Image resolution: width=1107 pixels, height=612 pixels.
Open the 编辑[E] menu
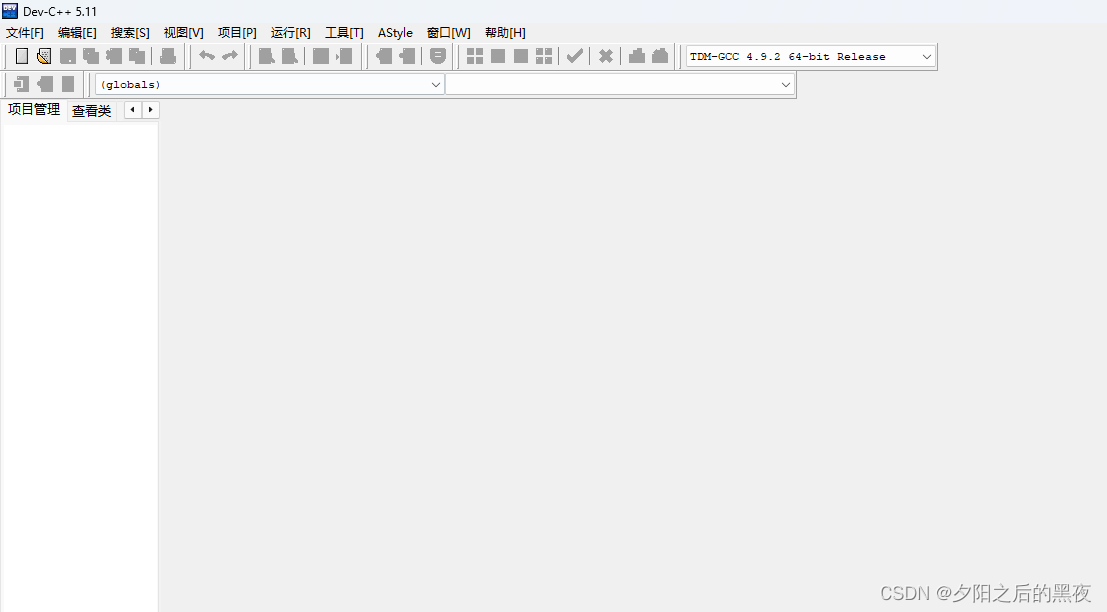[77, 32]
